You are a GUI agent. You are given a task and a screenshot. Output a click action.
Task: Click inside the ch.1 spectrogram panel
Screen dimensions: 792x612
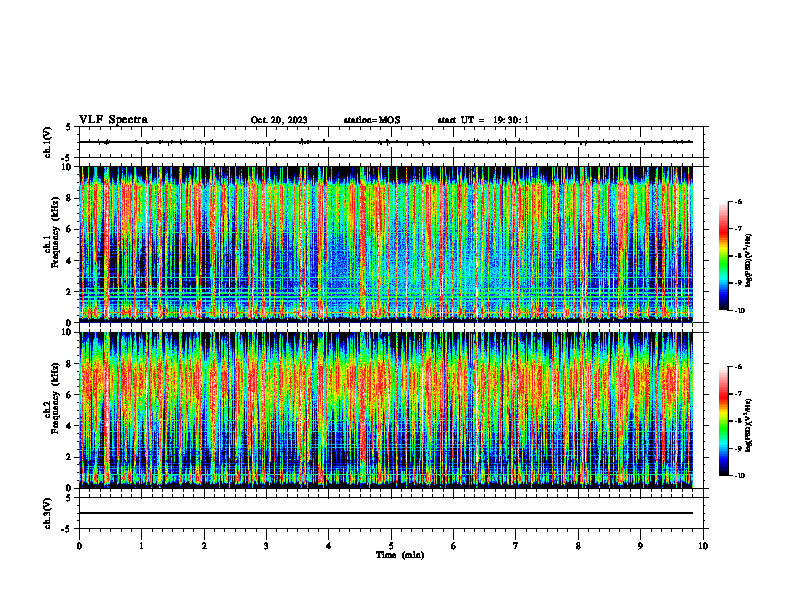[x=386, y=244]
